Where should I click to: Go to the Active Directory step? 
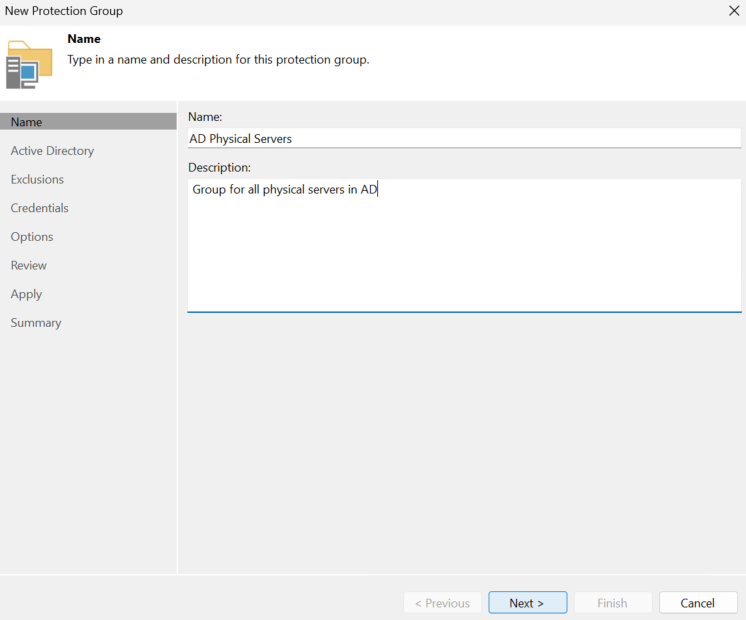coord(52,151)
